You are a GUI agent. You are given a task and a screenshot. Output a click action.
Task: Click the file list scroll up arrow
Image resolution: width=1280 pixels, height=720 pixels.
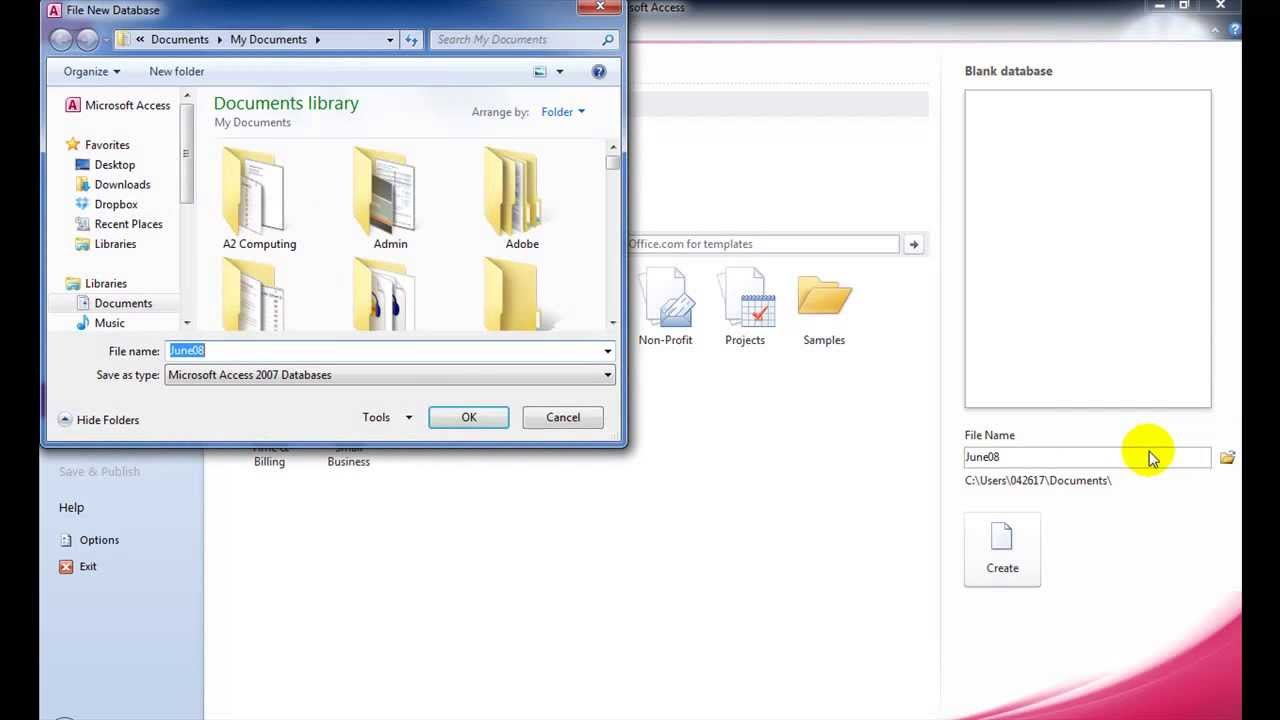[613, 148]
